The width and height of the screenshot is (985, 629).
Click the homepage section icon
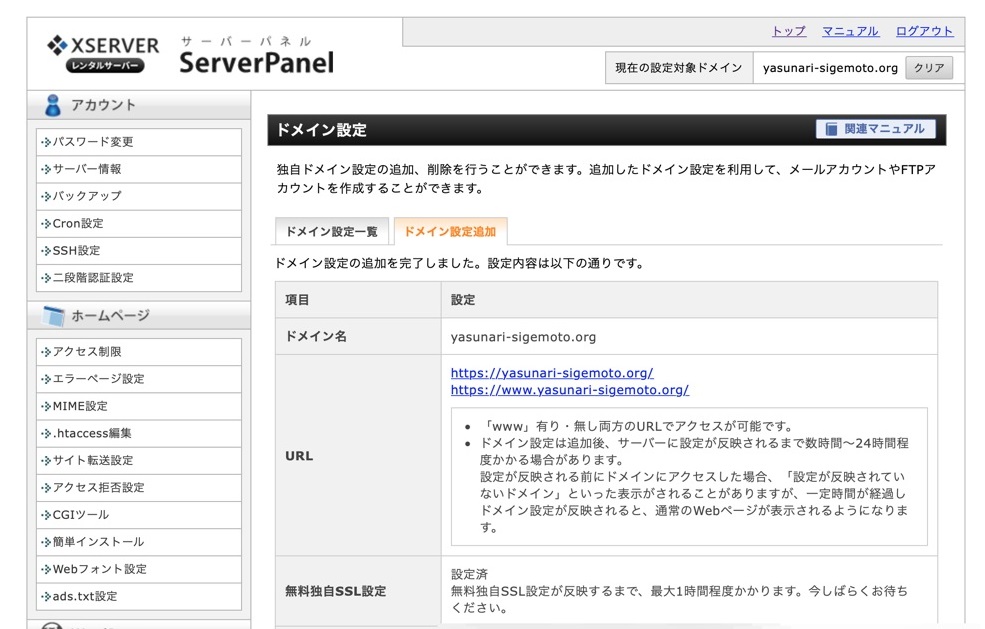coord(53,315)
